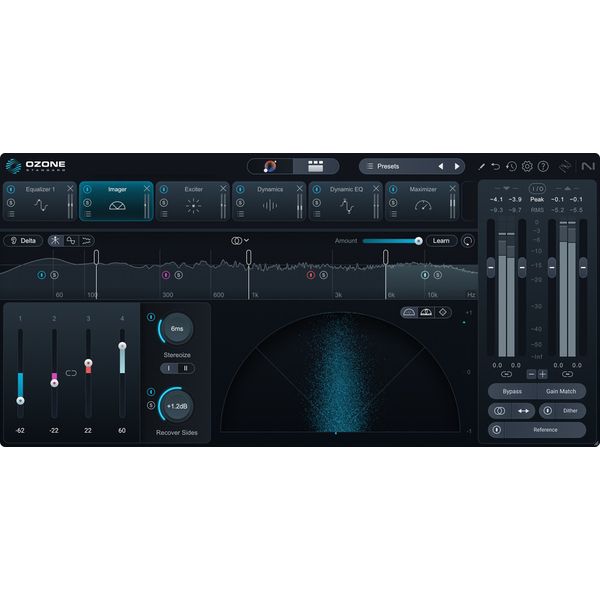
Task: Select Stereoize mode I
Action: click(x=169, y=368)
